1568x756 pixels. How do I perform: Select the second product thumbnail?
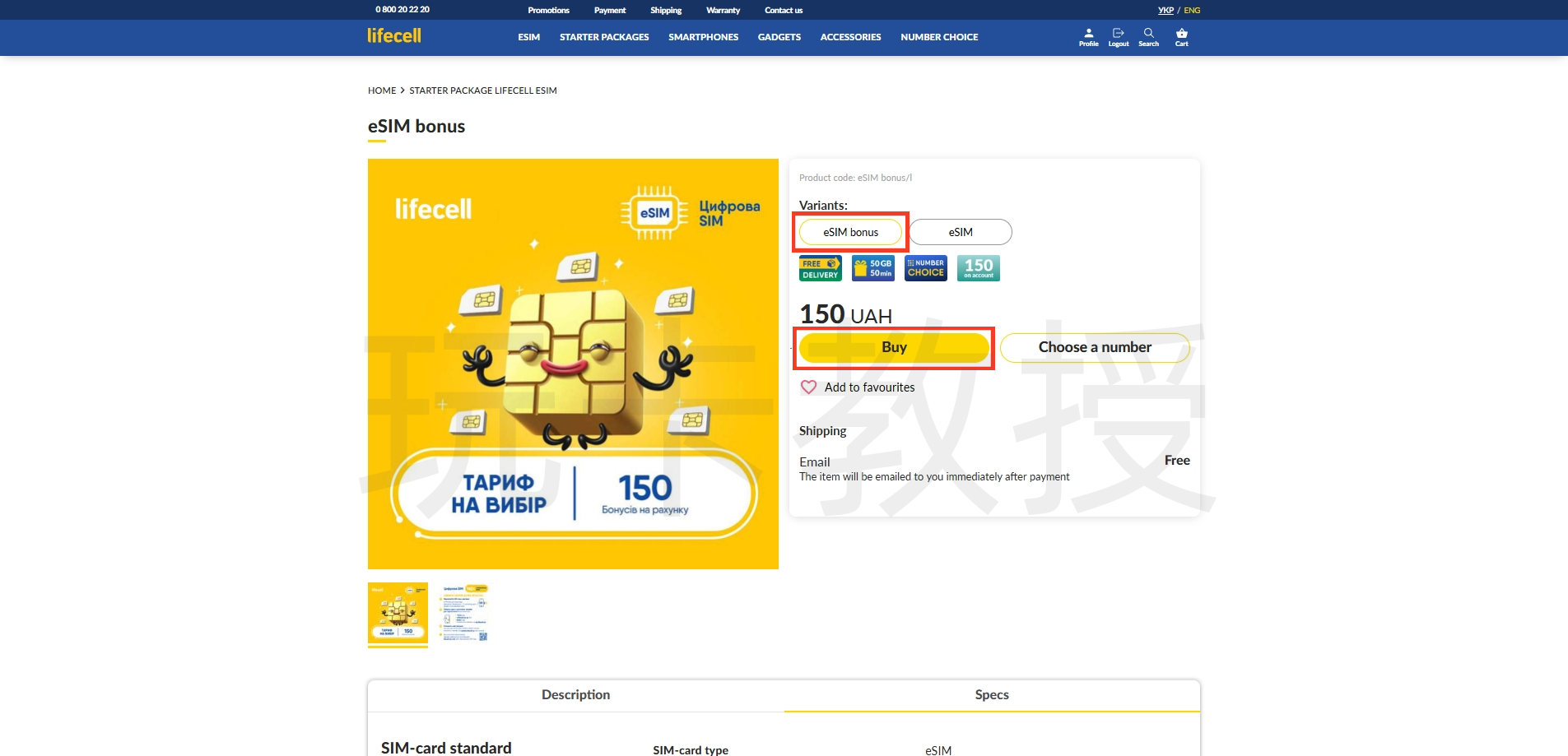coord(465,613)
